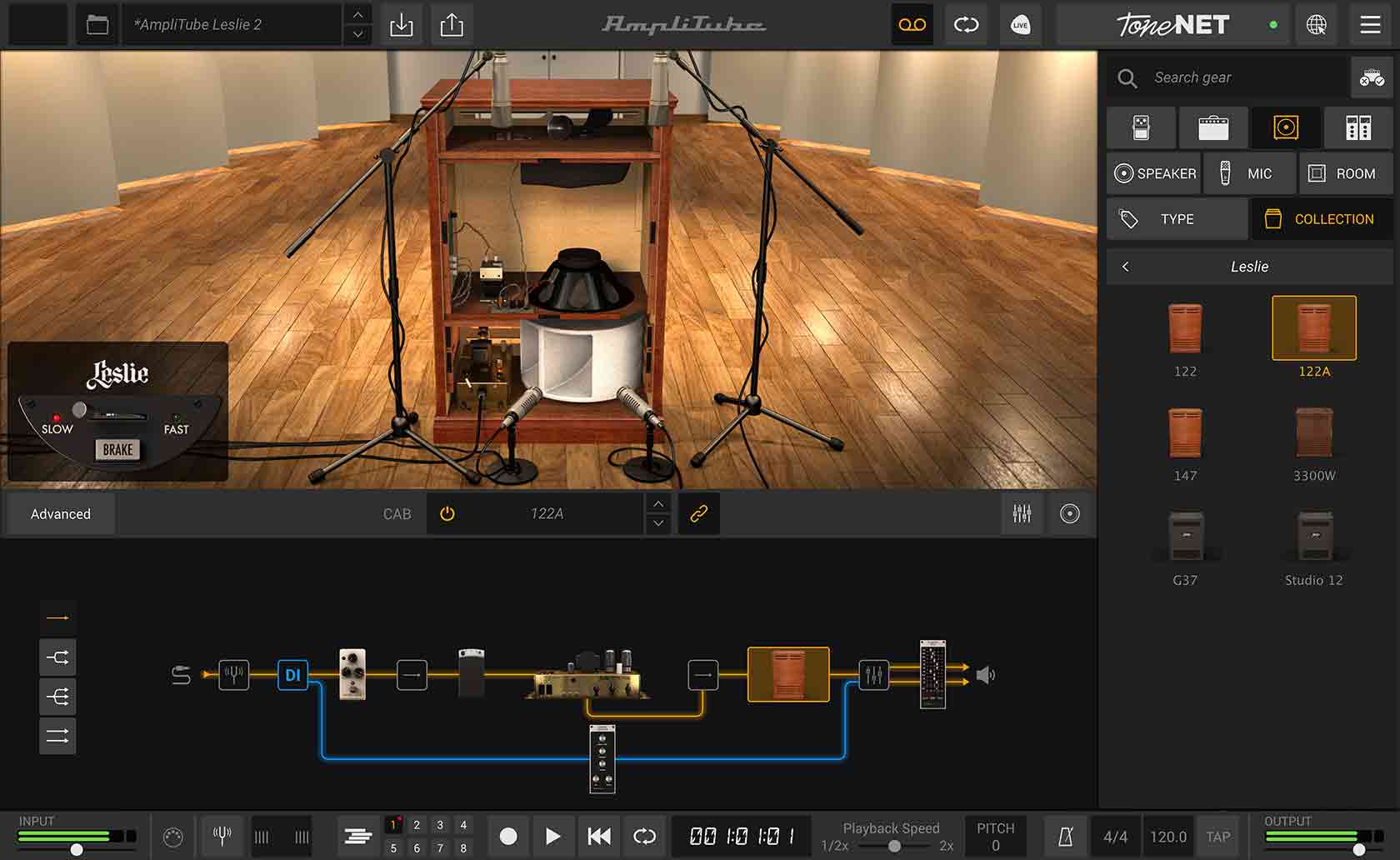Choose the parallel dual routing
Screen dimensions: 1400x860
tap(57, 736)
